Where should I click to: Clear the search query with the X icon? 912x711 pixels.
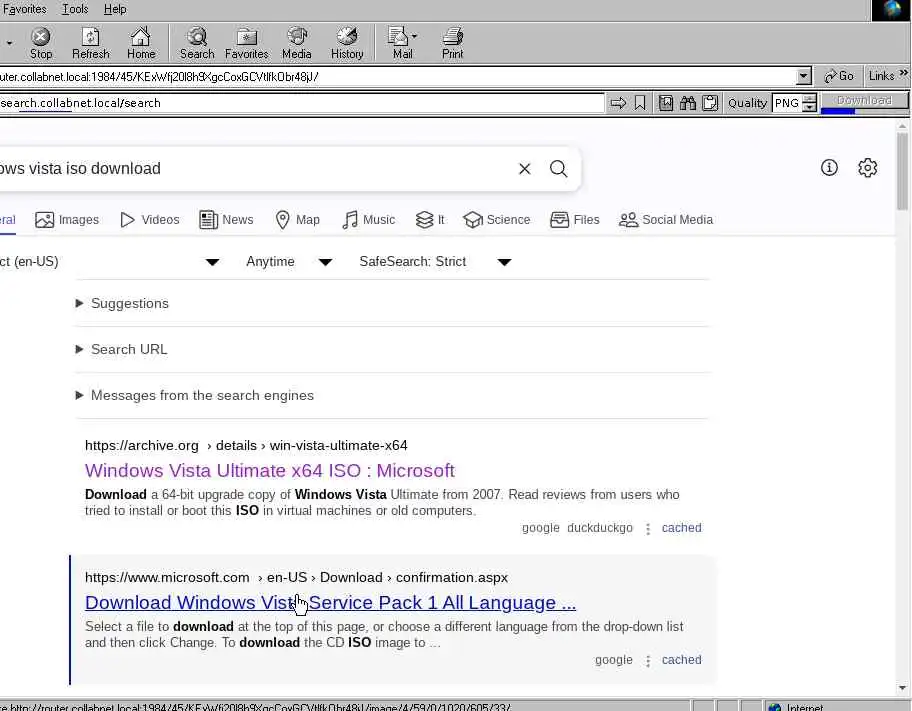(x=525, y=169)
